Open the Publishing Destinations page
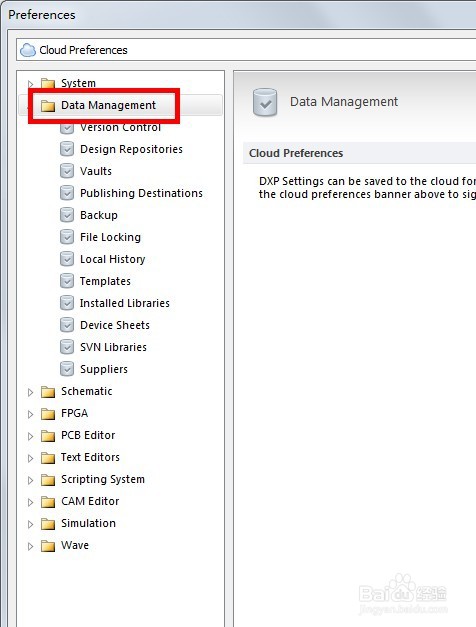 click(x=141, y=193)
